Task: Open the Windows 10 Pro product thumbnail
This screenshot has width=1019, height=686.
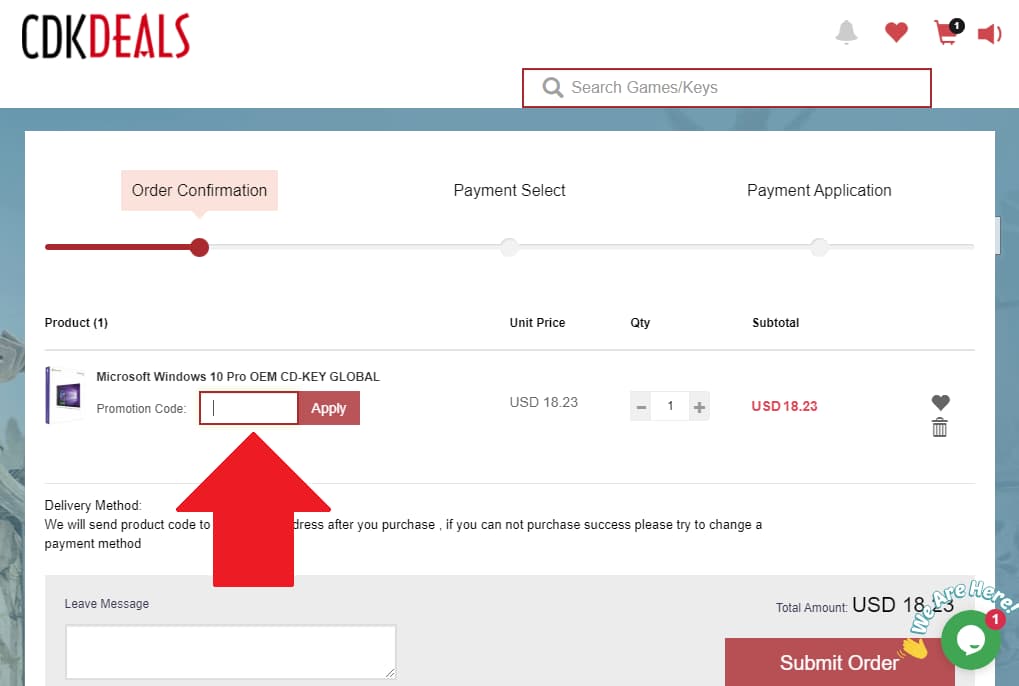Action: click(x=65, y=395)
